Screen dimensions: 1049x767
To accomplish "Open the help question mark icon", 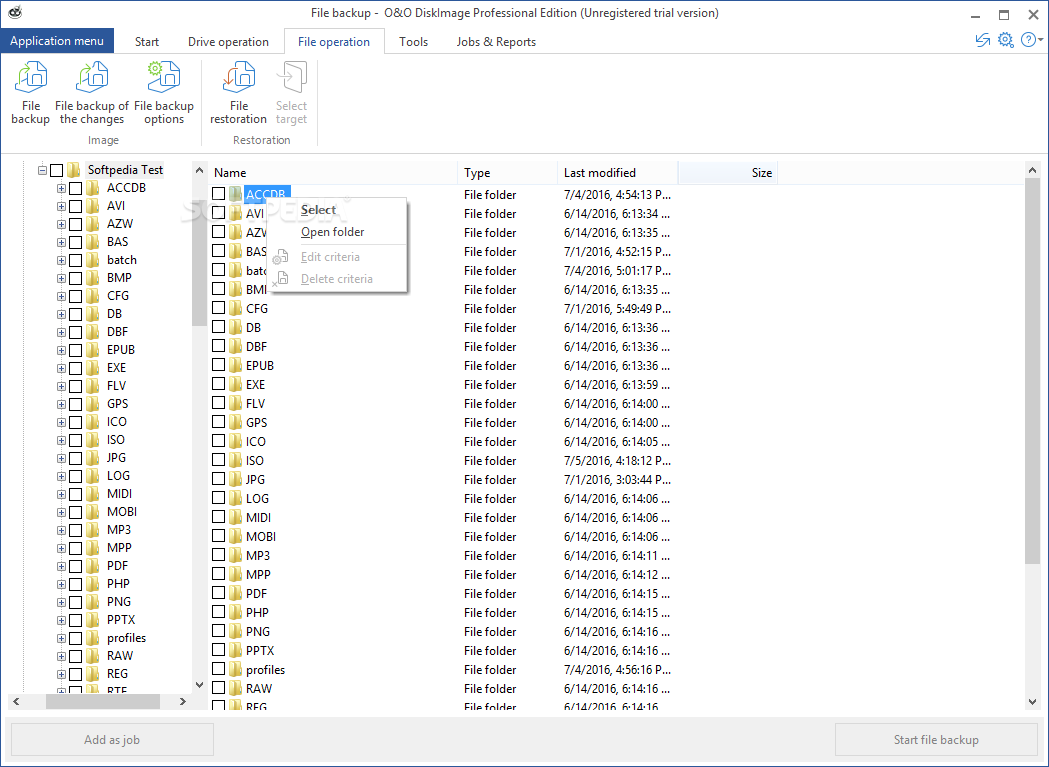I will 1028,40.
